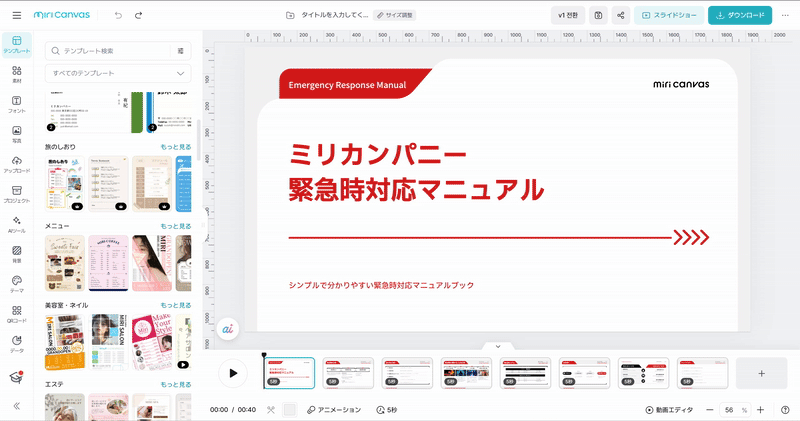Click the ダウンロード download button
This screenshot has width=800, height=421.
pos(740,15)
